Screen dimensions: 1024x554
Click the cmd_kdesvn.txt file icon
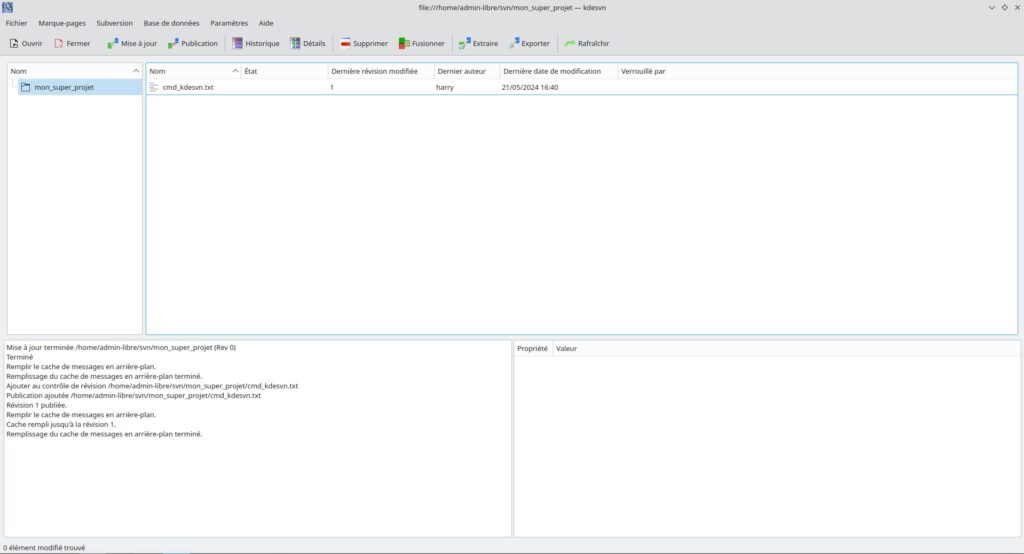click(153, 87)
